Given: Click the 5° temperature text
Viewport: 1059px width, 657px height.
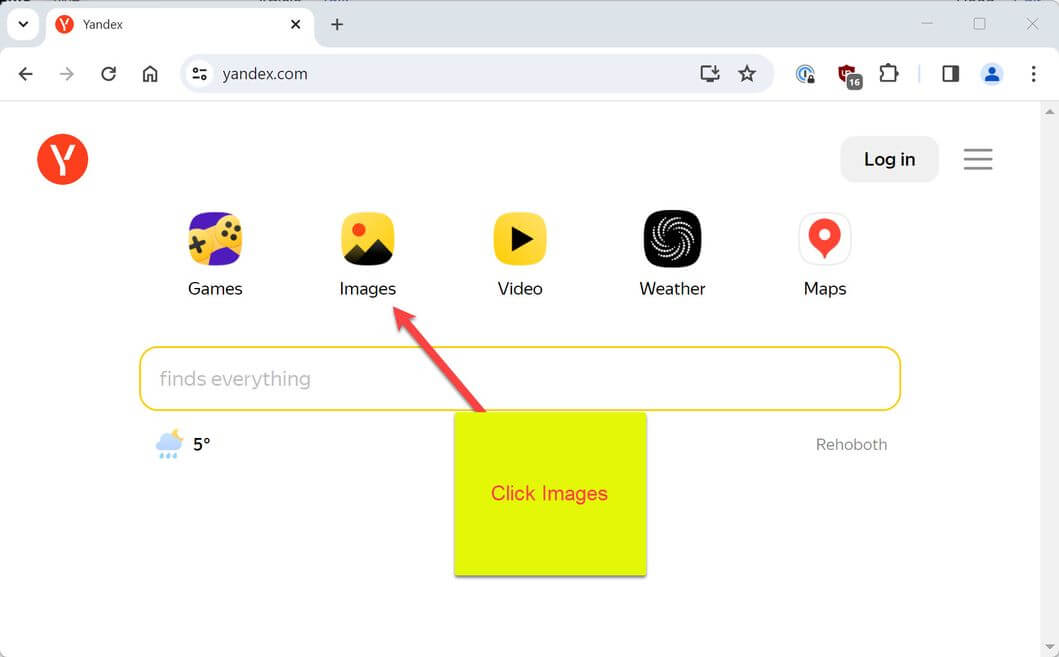Looking at the screenshot, I should pyautogui.click(x=201, y=444).
